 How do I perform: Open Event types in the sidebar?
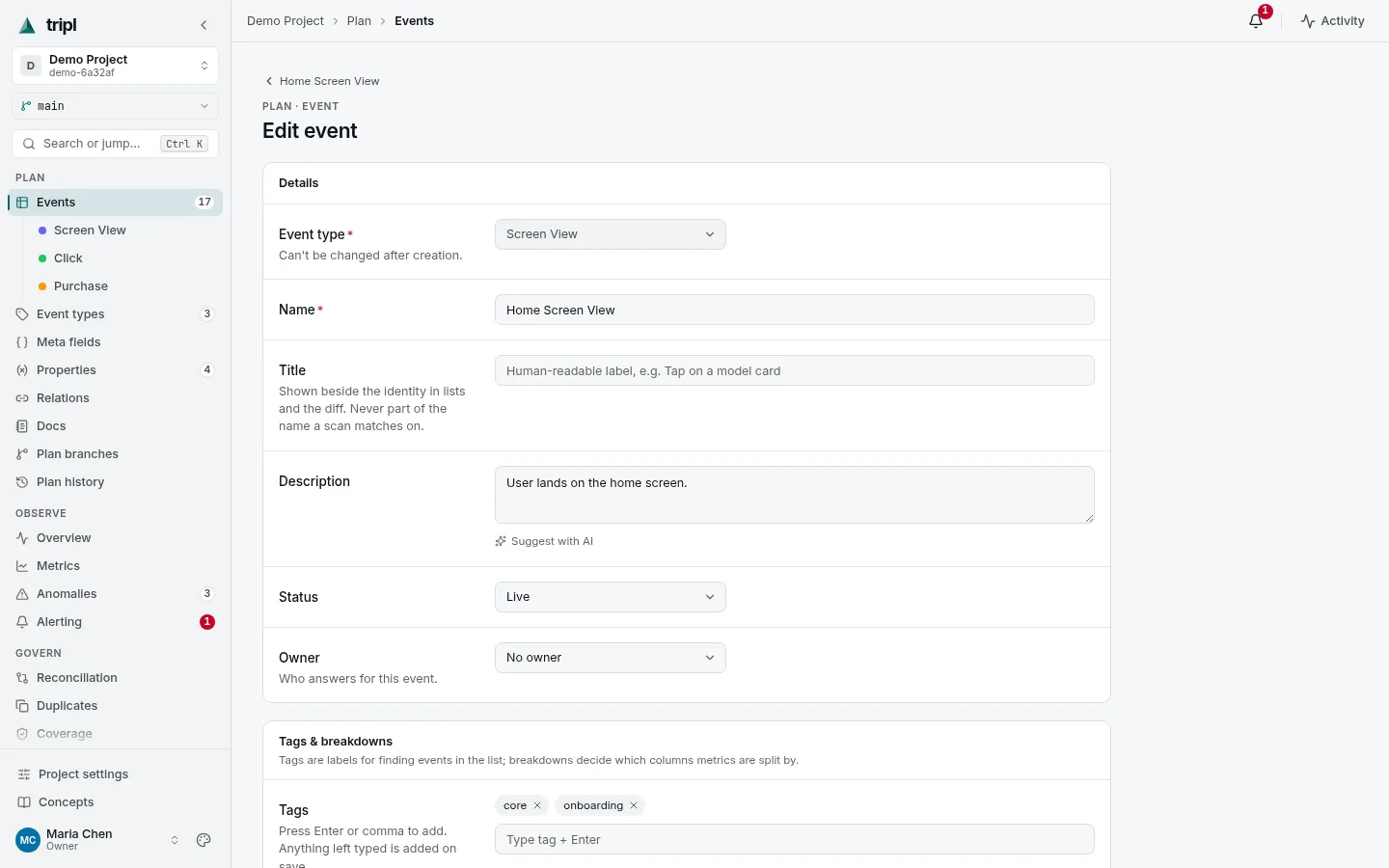[115, 314]
